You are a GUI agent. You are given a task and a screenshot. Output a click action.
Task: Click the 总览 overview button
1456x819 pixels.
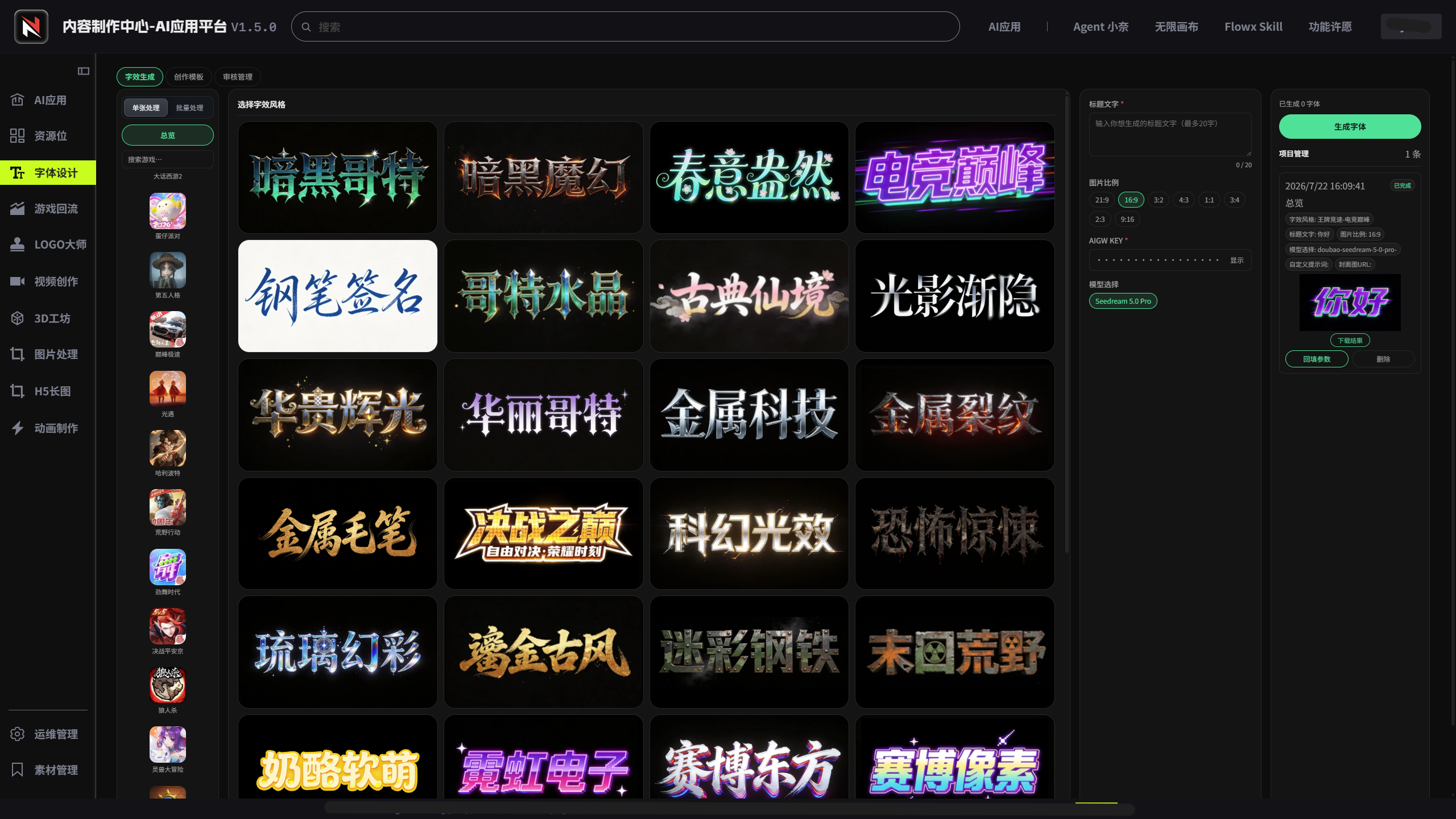(x=168, y=135)
